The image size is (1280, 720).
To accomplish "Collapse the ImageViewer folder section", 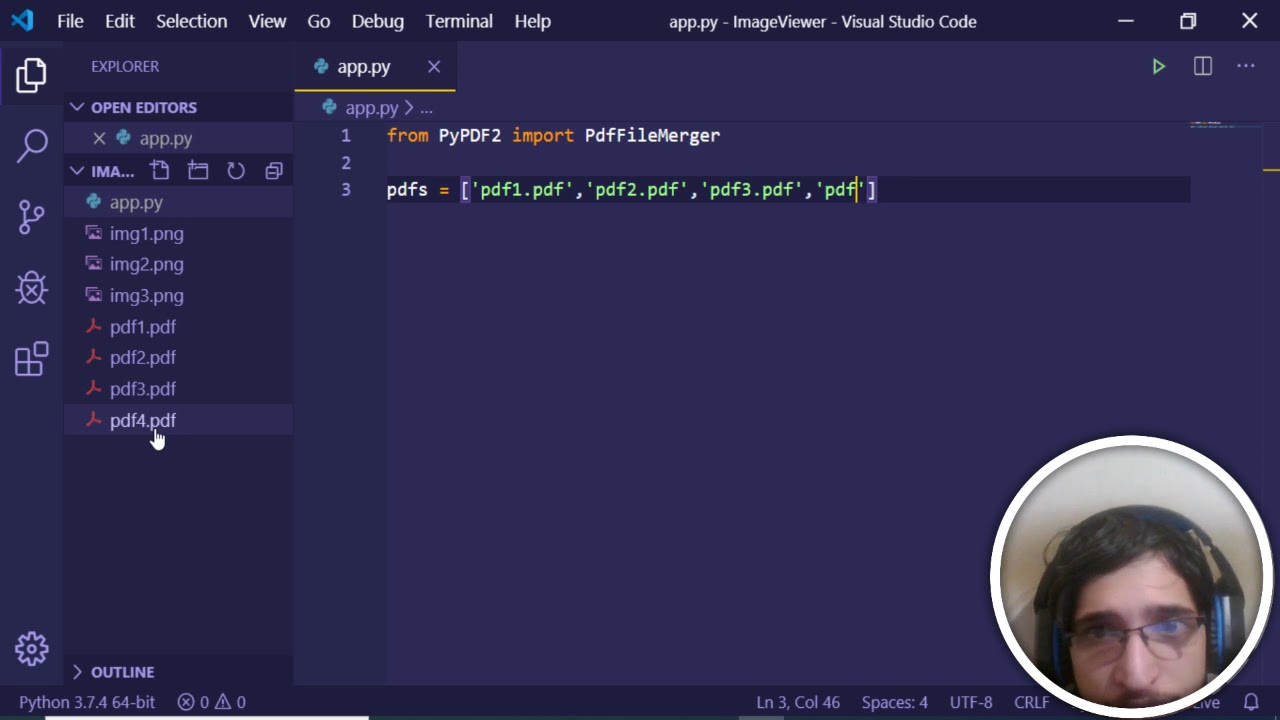I will (78, 171).
